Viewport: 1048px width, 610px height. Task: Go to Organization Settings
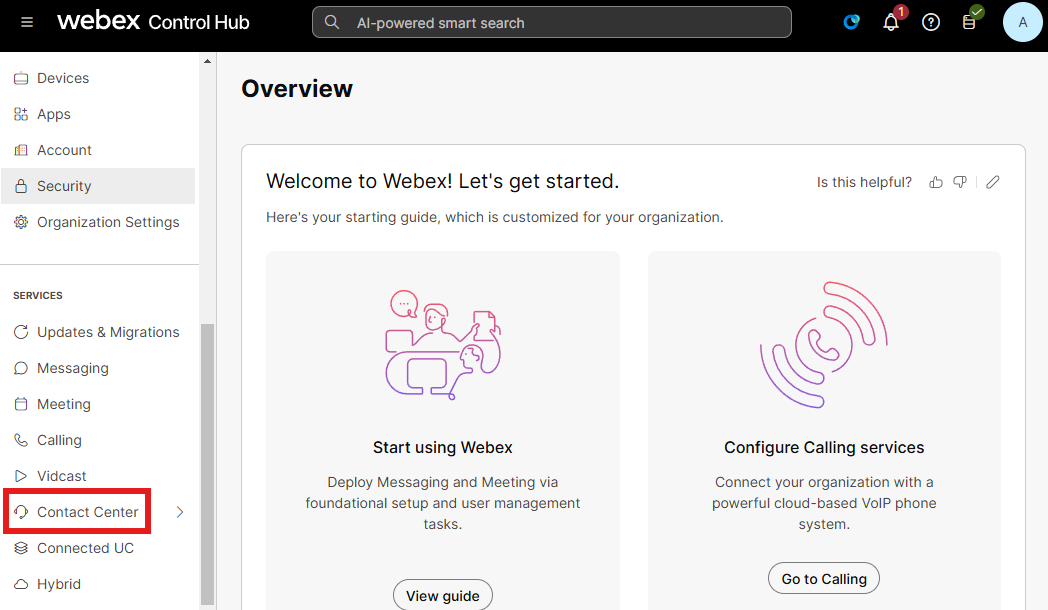click(108, 222)
